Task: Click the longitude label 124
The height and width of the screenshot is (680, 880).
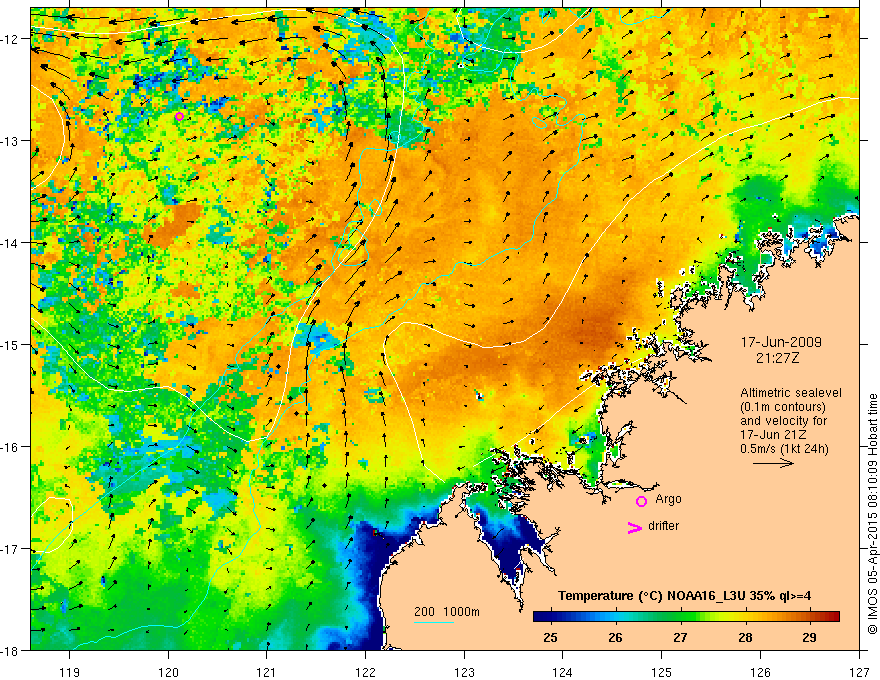Action: (x=563, y=672)
